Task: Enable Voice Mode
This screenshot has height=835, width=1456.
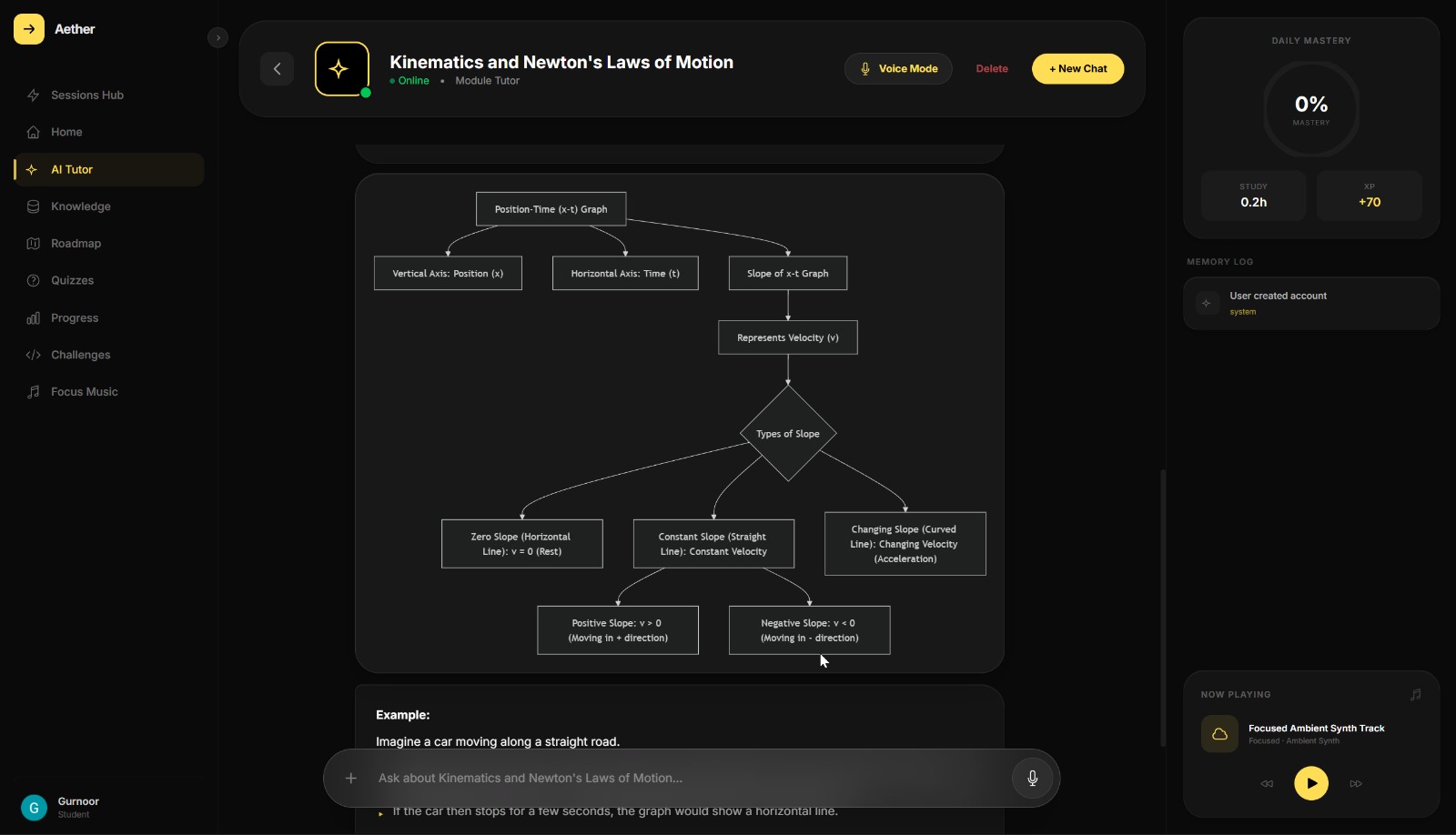Action: [898, 68]
